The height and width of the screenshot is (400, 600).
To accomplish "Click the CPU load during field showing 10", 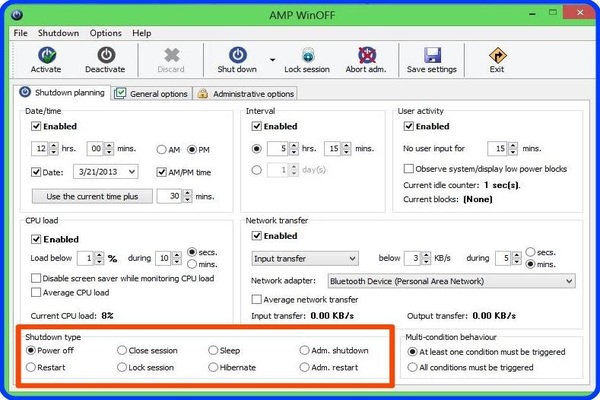I will [164, 258].
